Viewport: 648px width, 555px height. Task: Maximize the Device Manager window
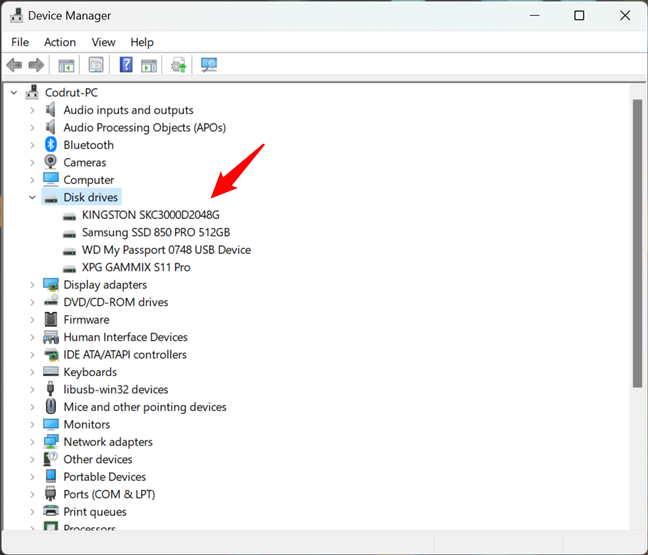tap(579, 16)
